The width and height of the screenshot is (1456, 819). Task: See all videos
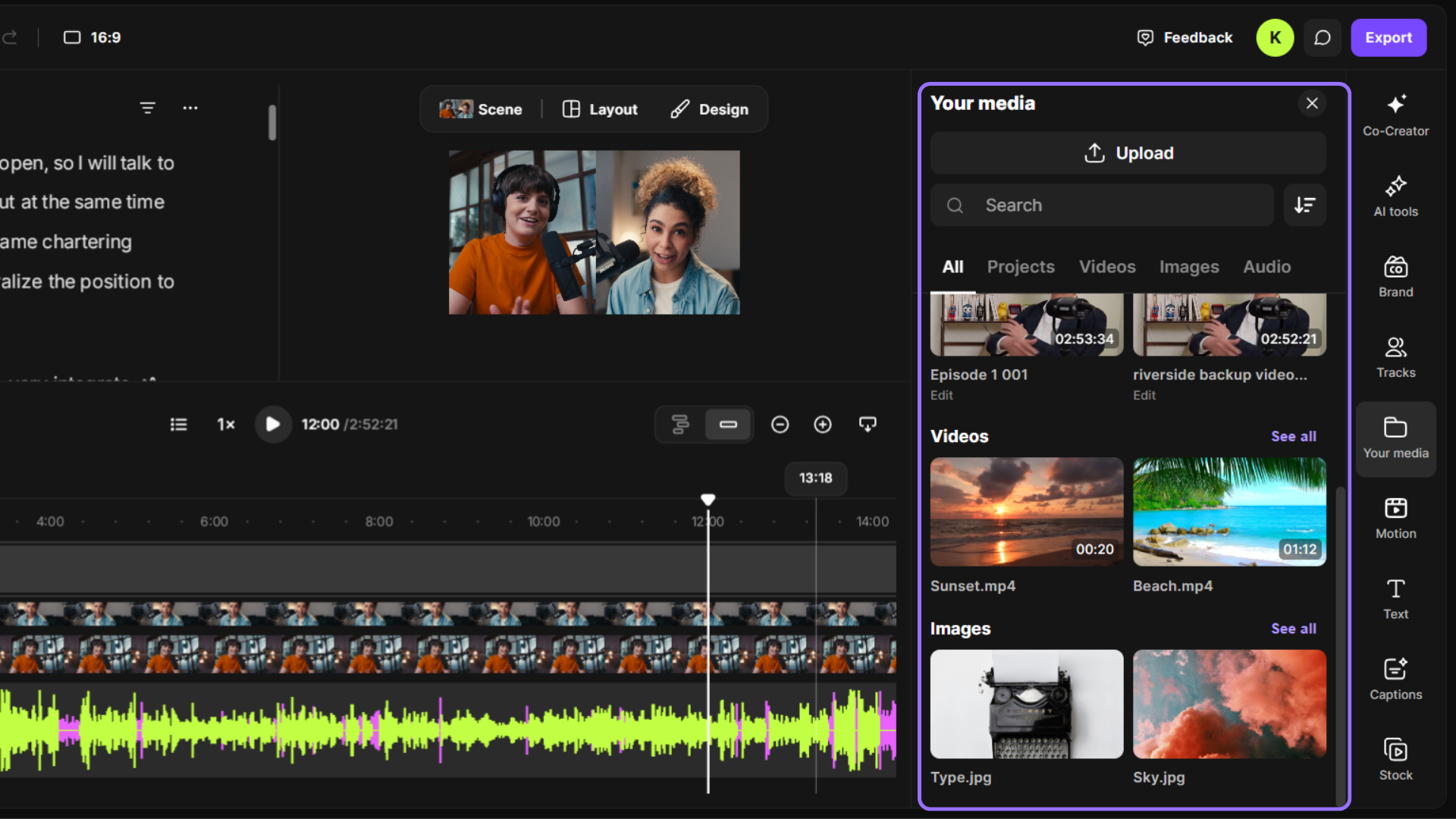(1293, 436)
